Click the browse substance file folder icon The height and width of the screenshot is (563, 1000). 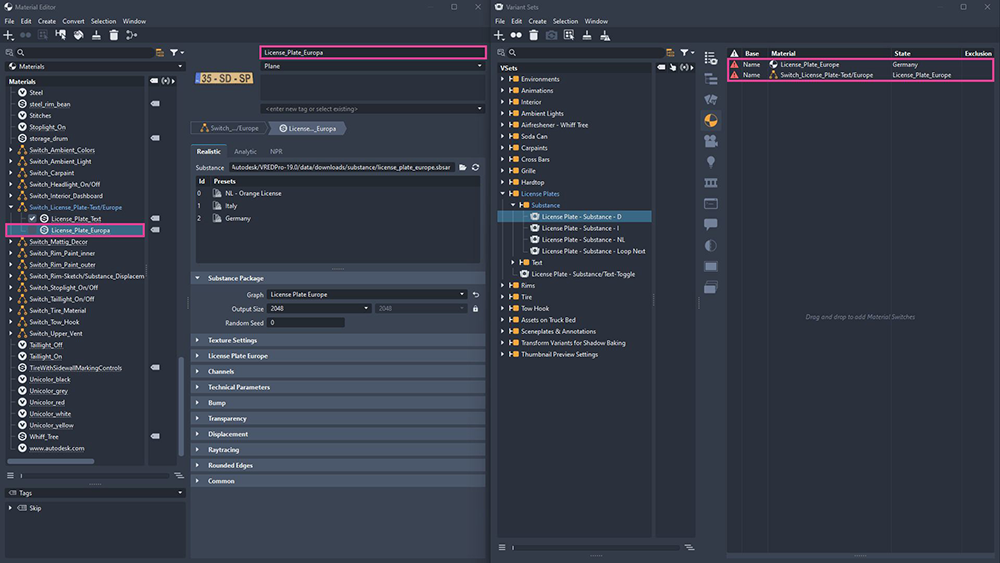pos(463,167)
